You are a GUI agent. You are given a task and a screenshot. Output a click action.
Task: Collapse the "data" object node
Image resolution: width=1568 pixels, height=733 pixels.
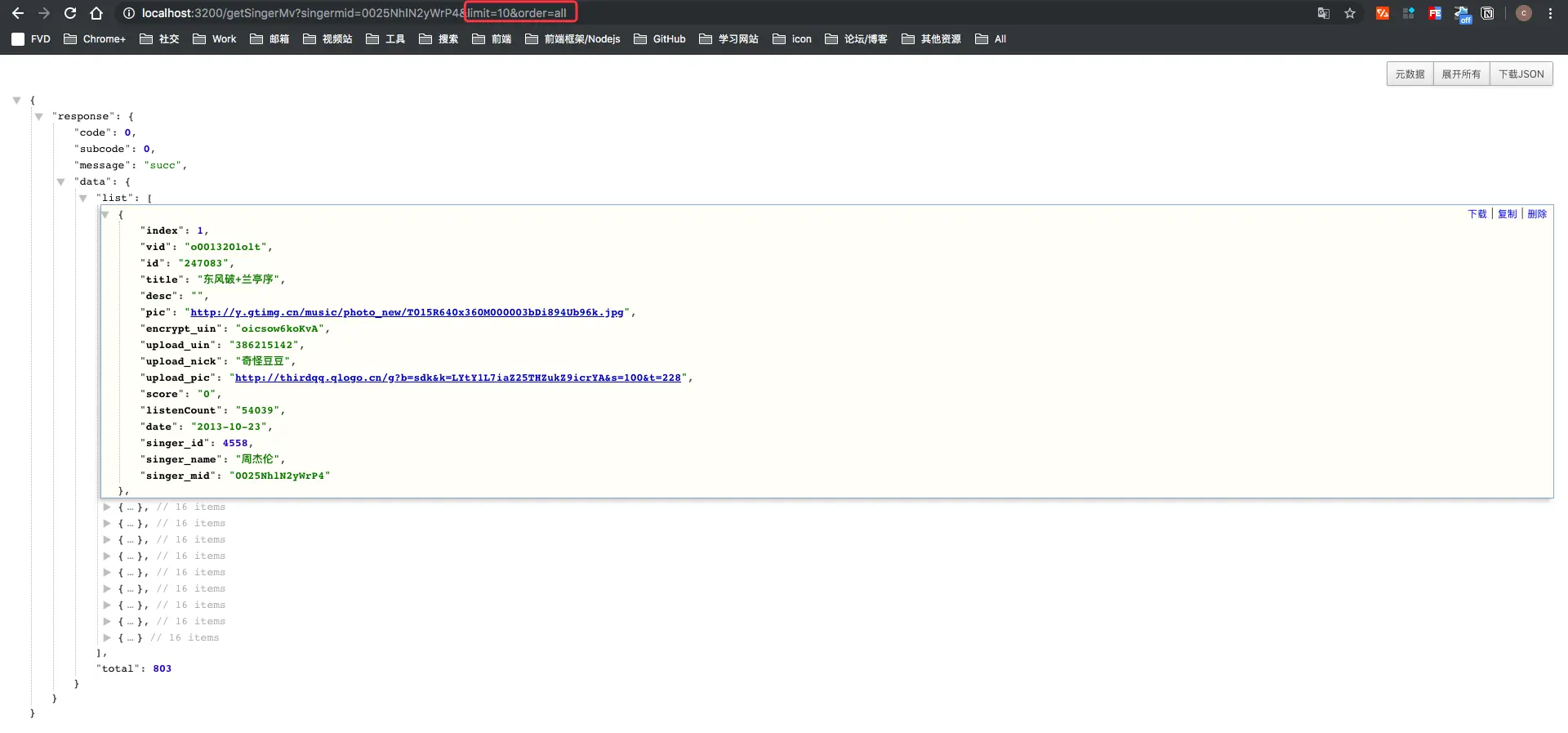(x=60, y=182)
